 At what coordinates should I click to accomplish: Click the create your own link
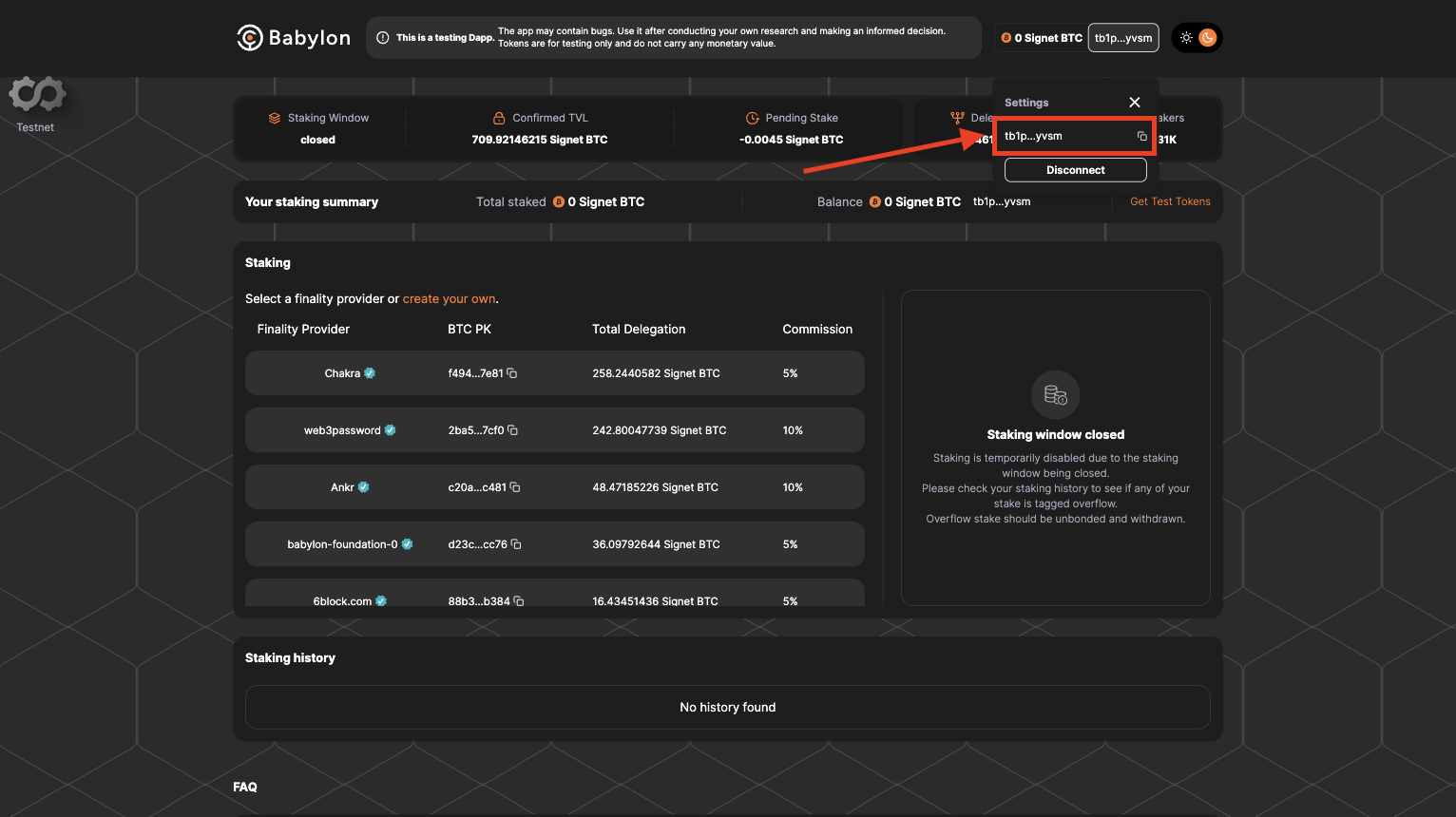449,298
